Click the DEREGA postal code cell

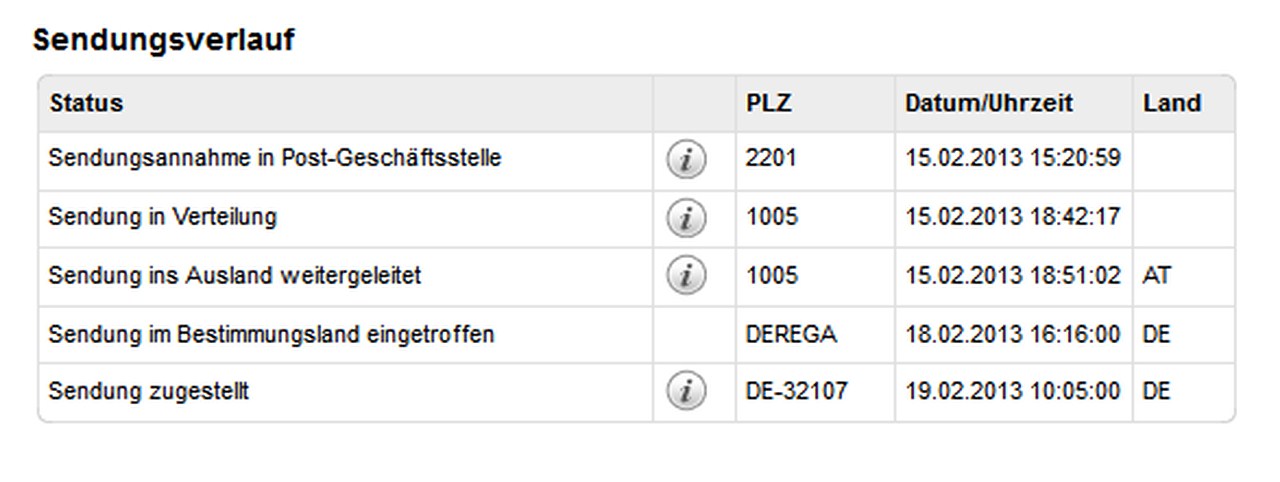click(791, 334)
